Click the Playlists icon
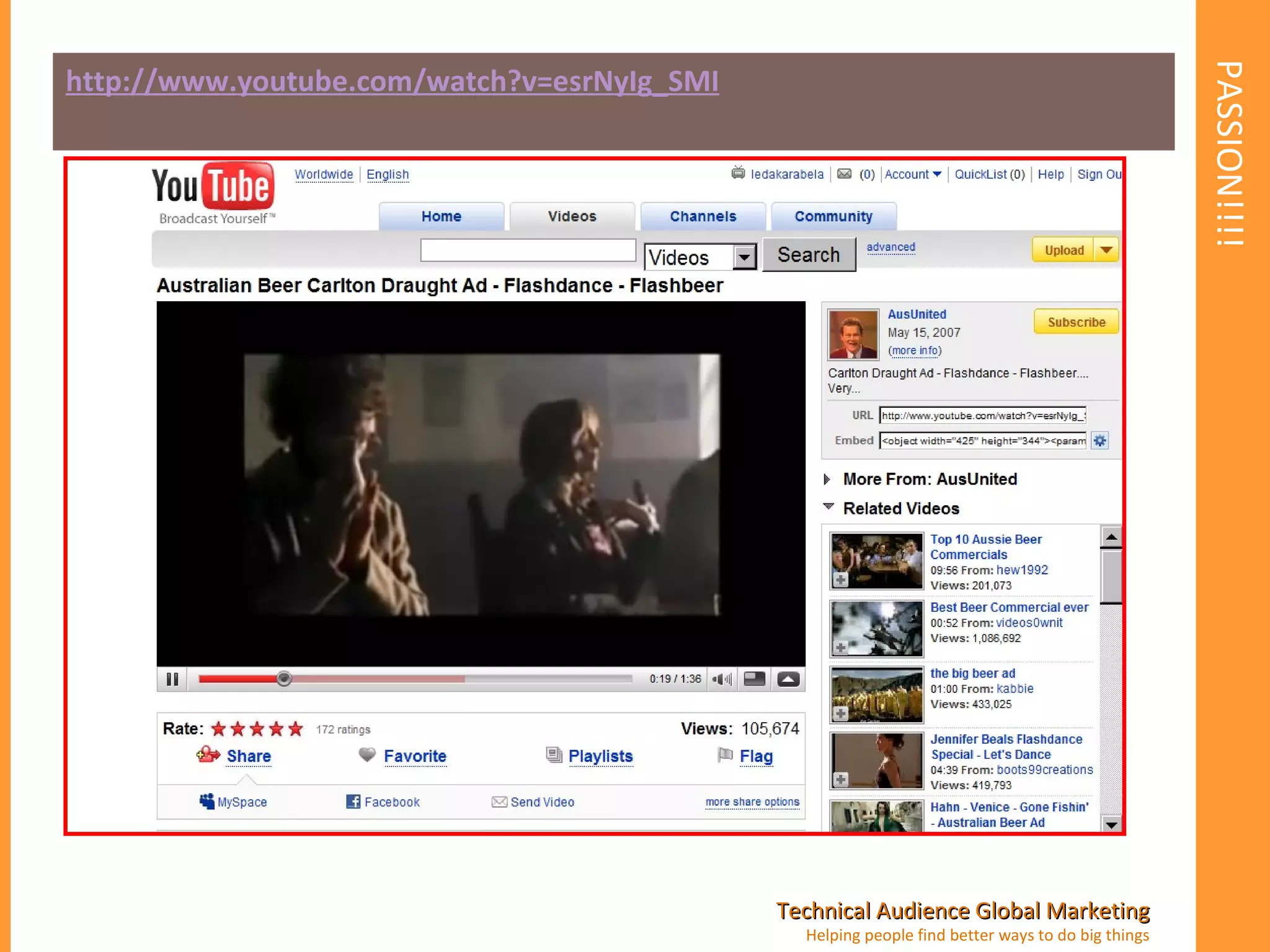 tap(553, 755)
